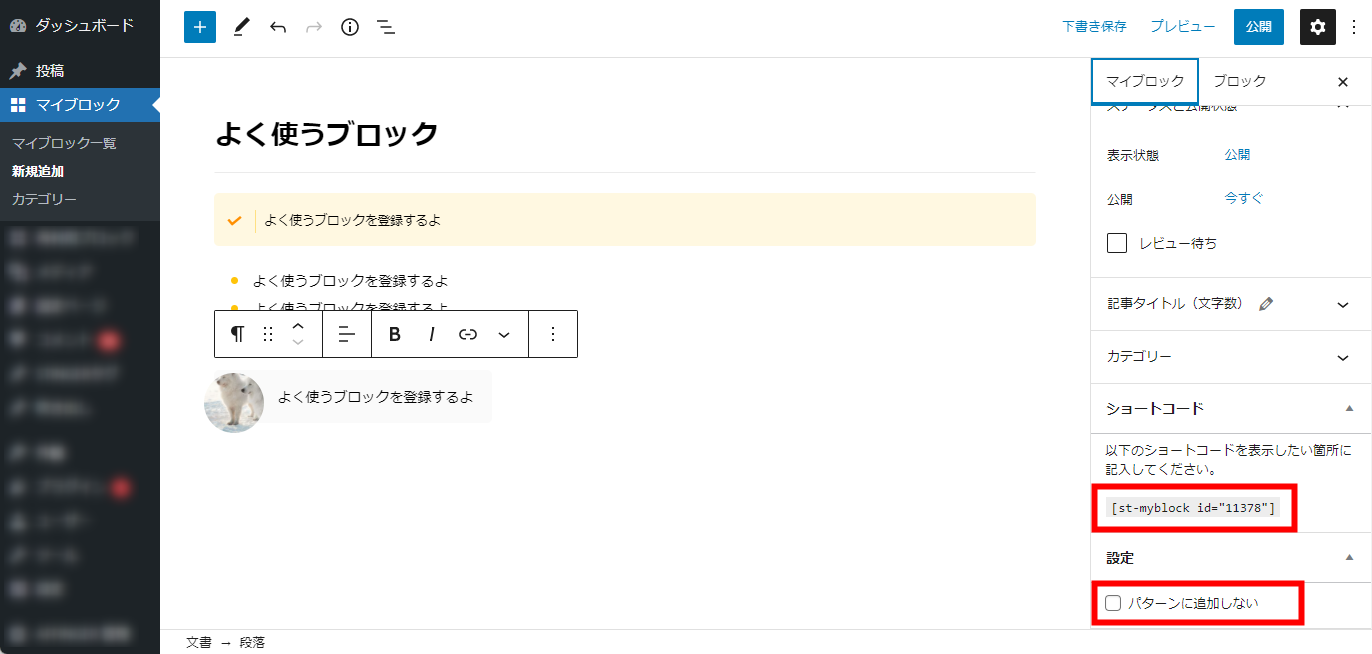The height and width of the screenshot is (654, 1372).
Task: Open マイブロック一覧 in sidebar menu
Action: 64,143
